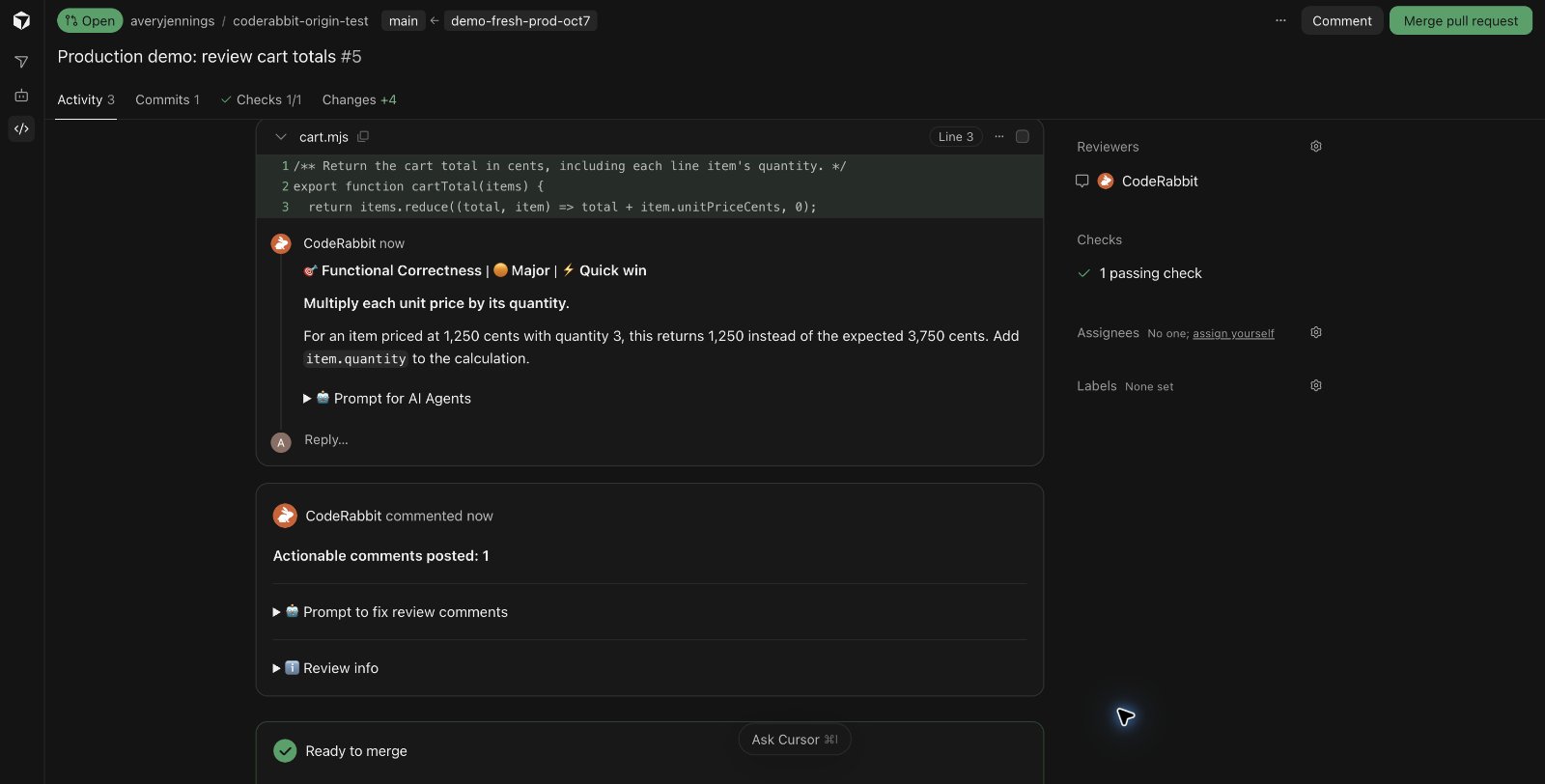Image resolution: width=1545 pixels, height=784 pixels.
Task: Open the paper-plane icon in left sidebar
Action: [21, 62]
